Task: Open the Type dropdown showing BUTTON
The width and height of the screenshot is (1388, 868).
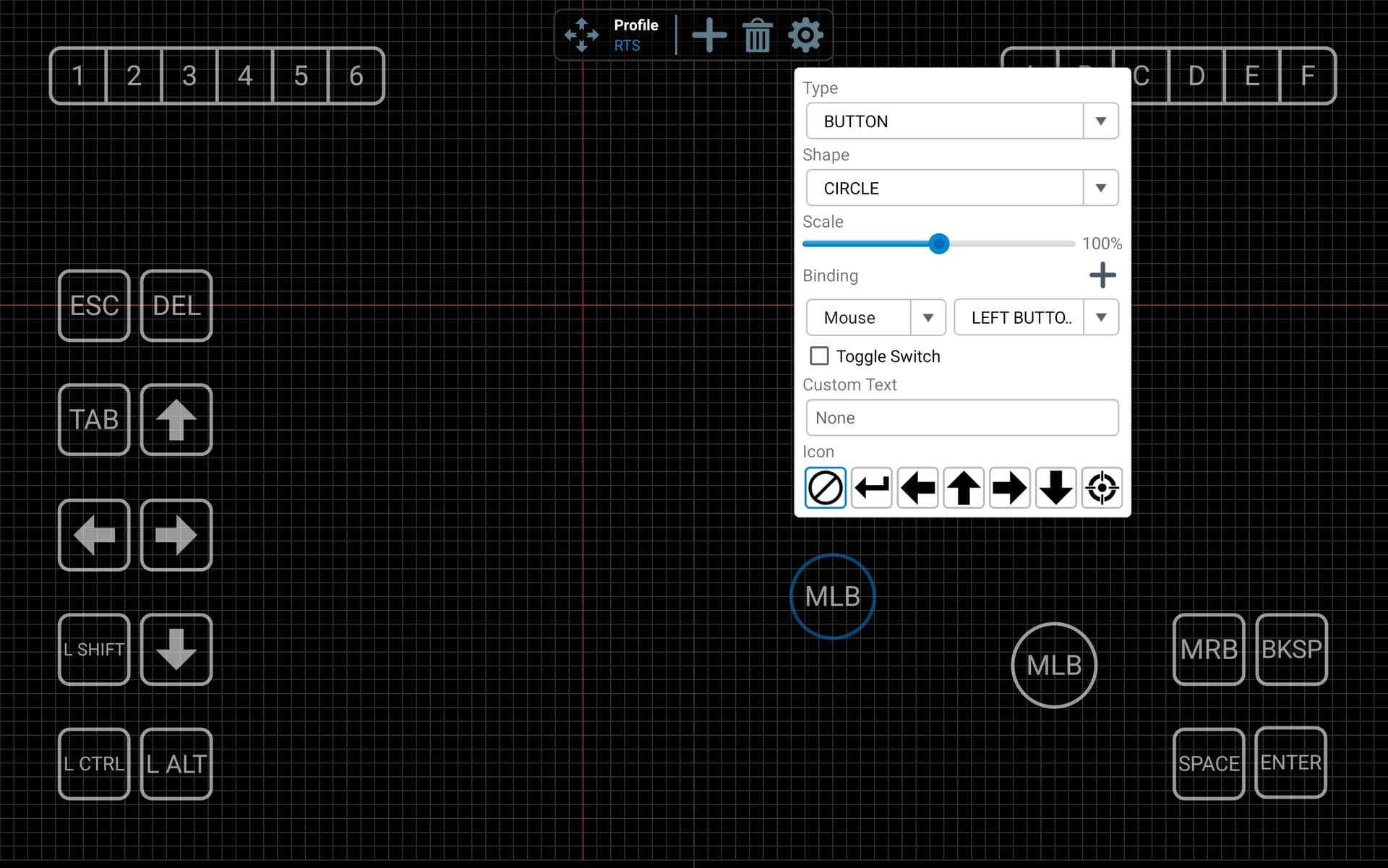Action: click(961, 121)
